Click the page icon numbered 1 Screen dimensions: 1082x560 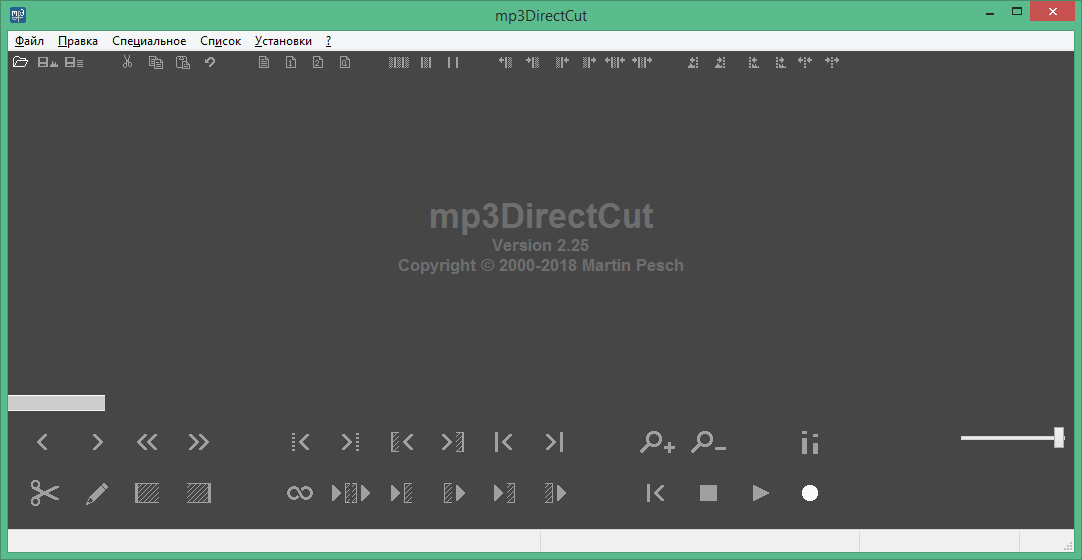(x=291, y=62)
